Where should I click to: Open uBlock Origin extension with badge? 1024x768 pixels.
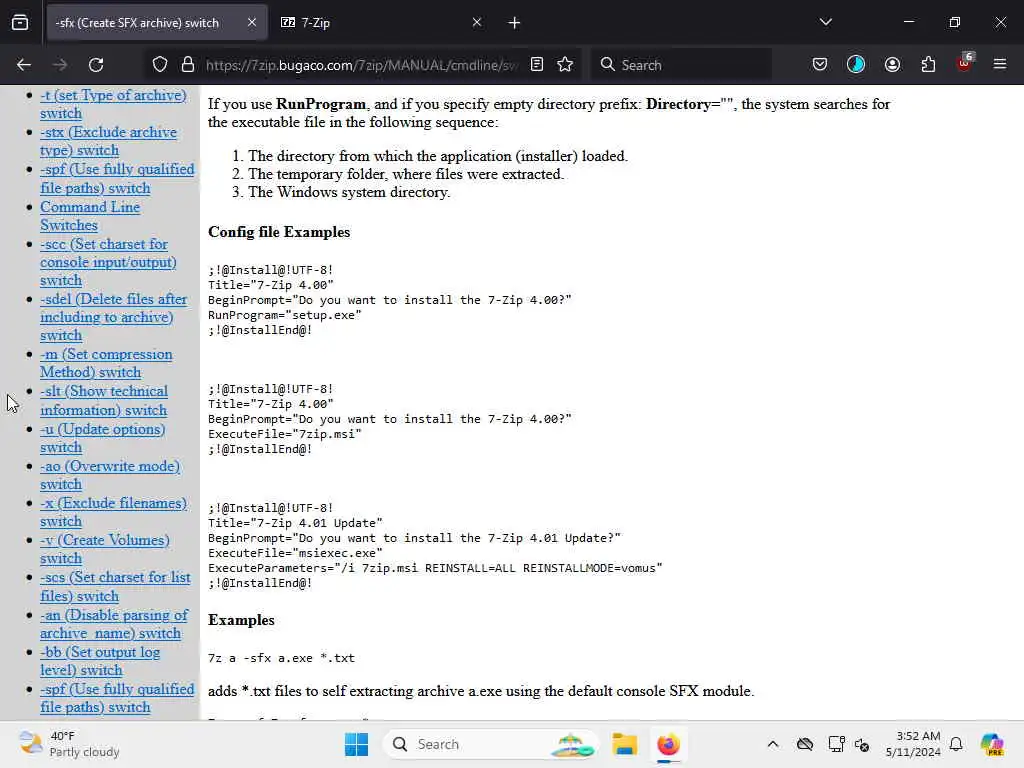click(965, 63)
